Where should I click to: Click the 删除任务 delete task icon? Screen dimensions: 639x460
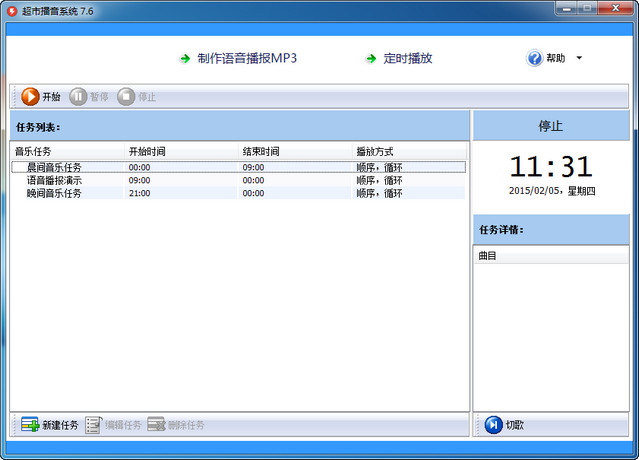click(156, 425)
